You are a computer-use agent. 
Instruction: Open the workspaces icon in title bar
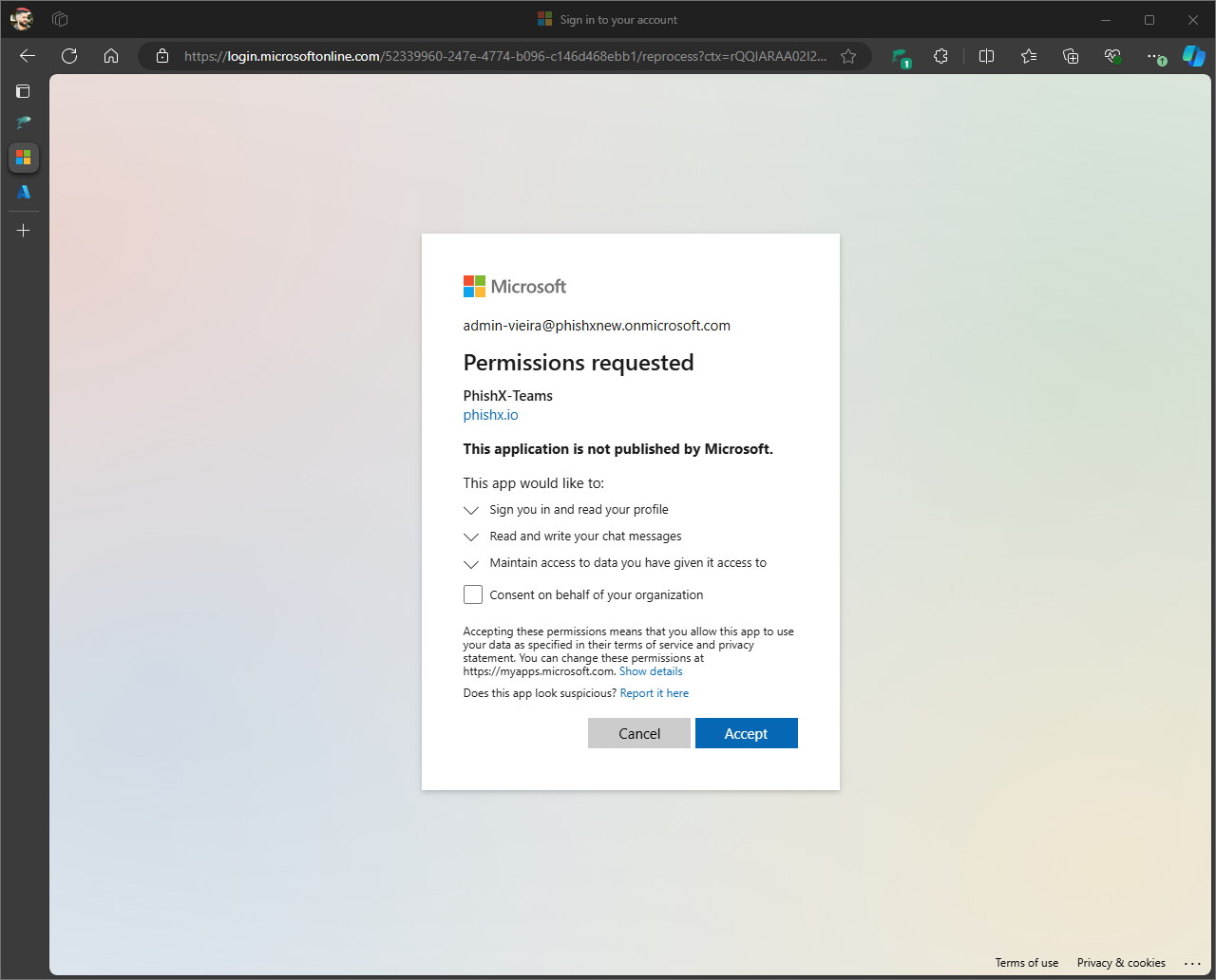pos(60,19)
